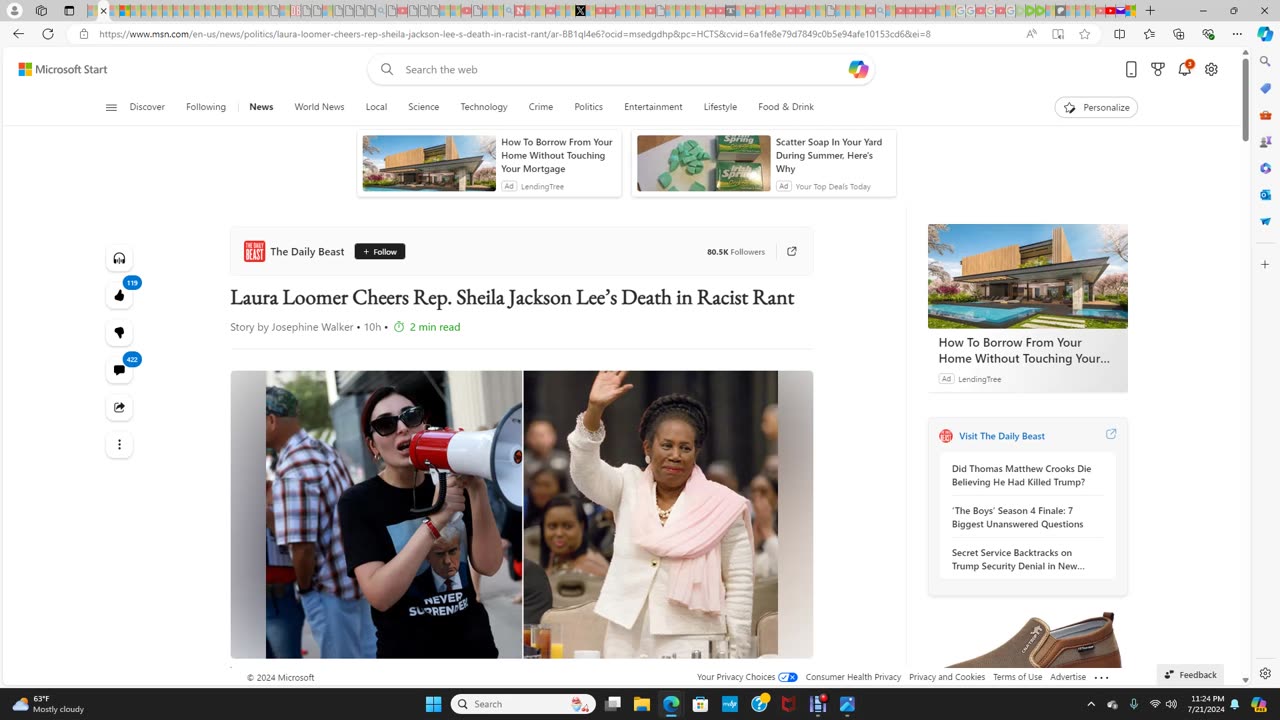Open the notifications bell icon
Image resolution: width=1280 pixels, height=720 pixels.
coord(1184,69)
